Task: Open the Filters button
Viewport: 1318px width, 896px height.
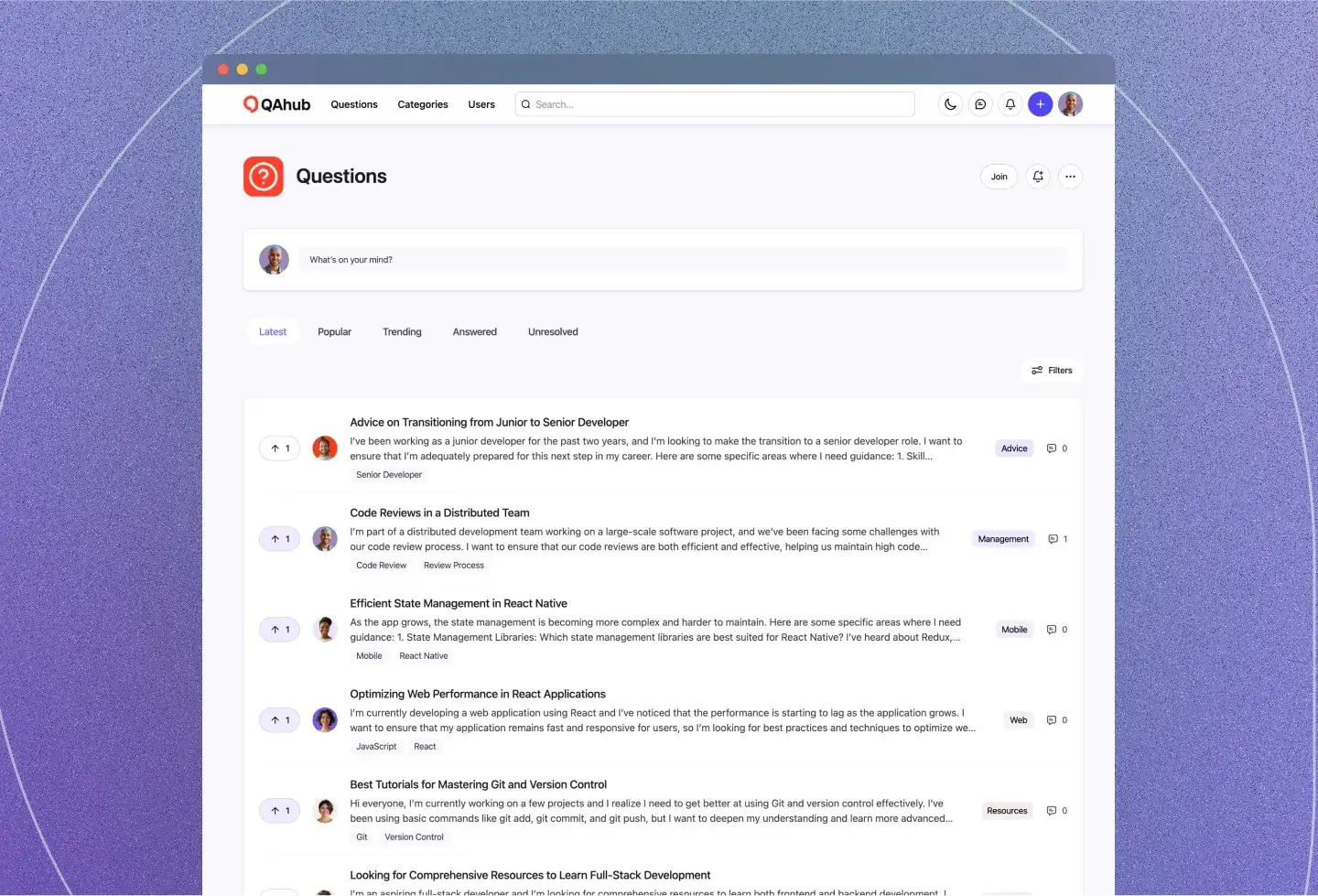Action: point(1052,371)
